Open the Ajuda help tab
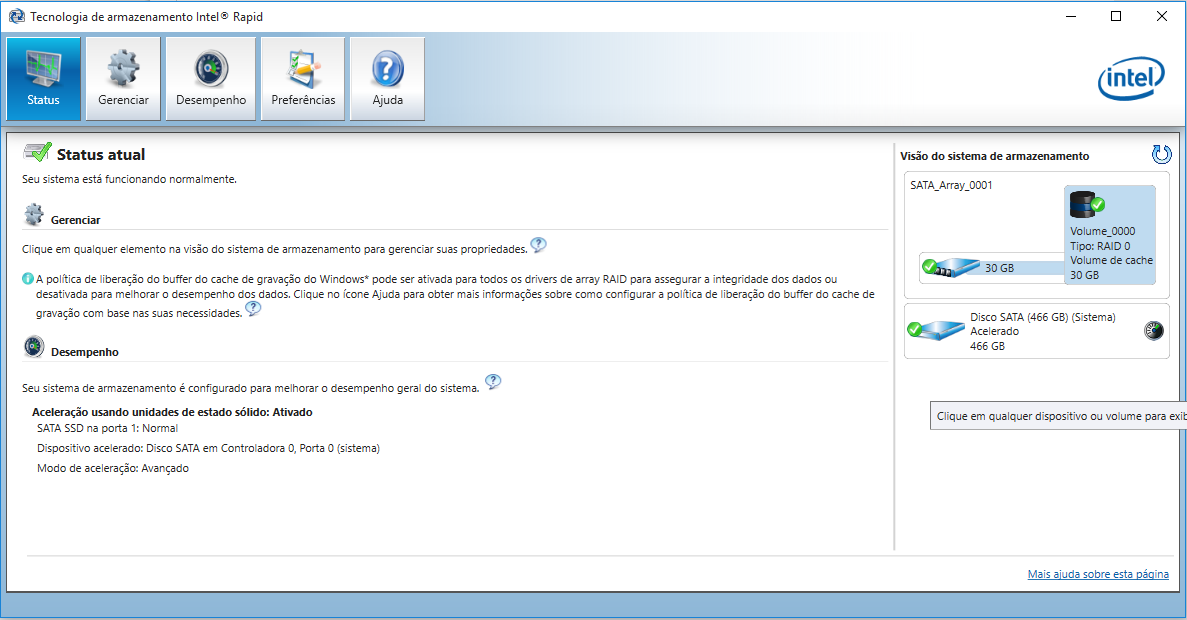Viewport: 1187px width, 620px height. [388, 79]
